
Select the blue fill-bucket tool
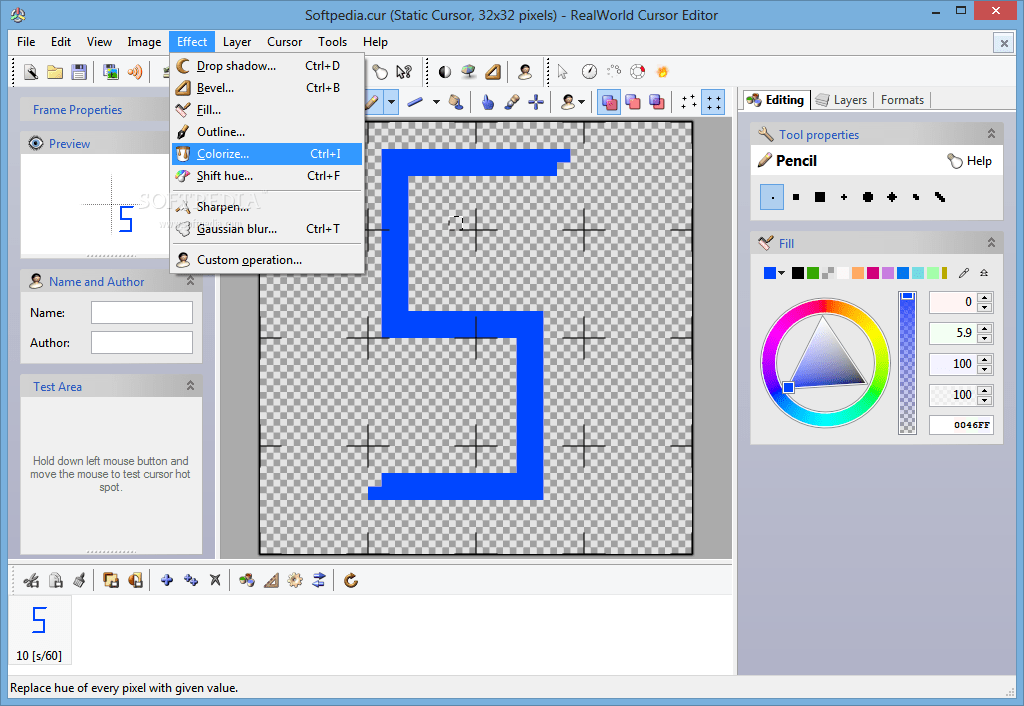[x=457, y=101]
